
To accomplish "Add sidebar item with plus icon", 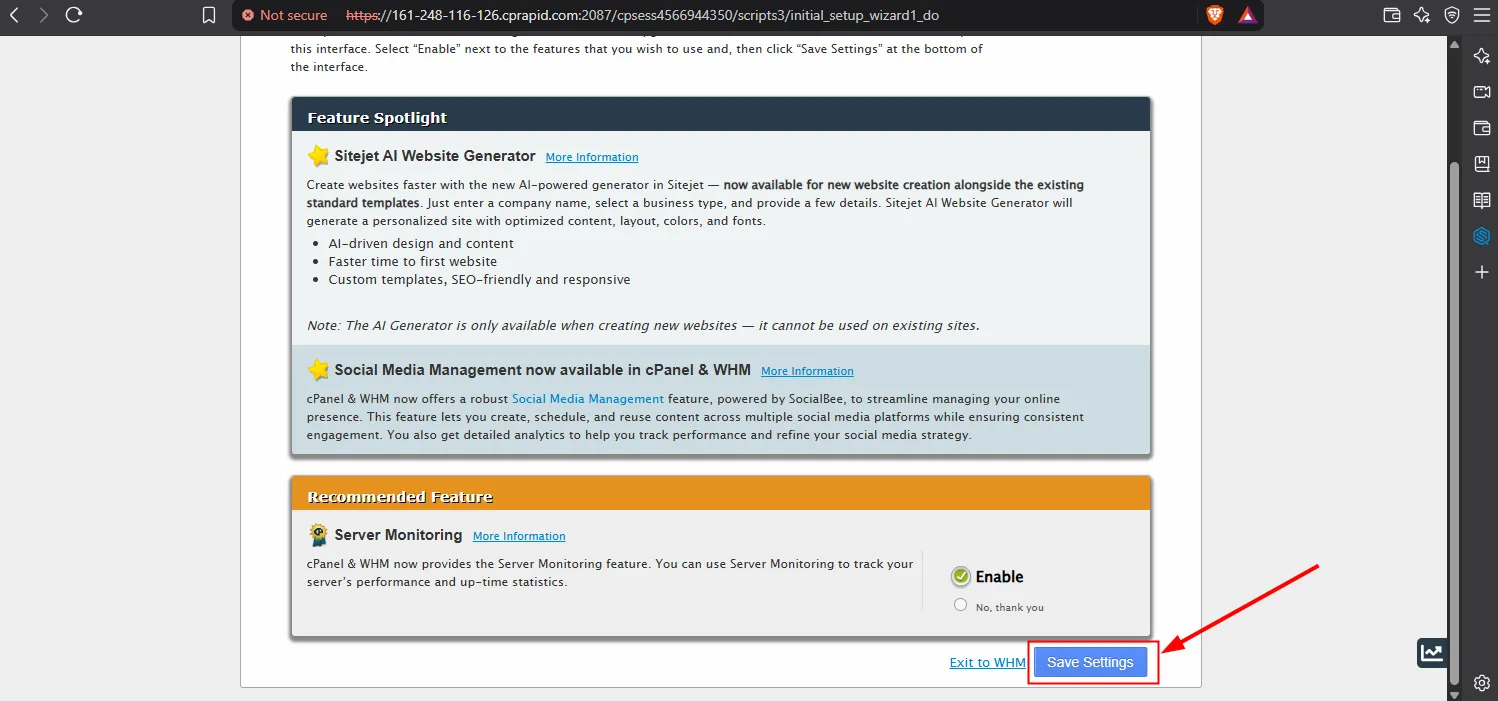I will pyautogui.click(x=1482, y=272).
